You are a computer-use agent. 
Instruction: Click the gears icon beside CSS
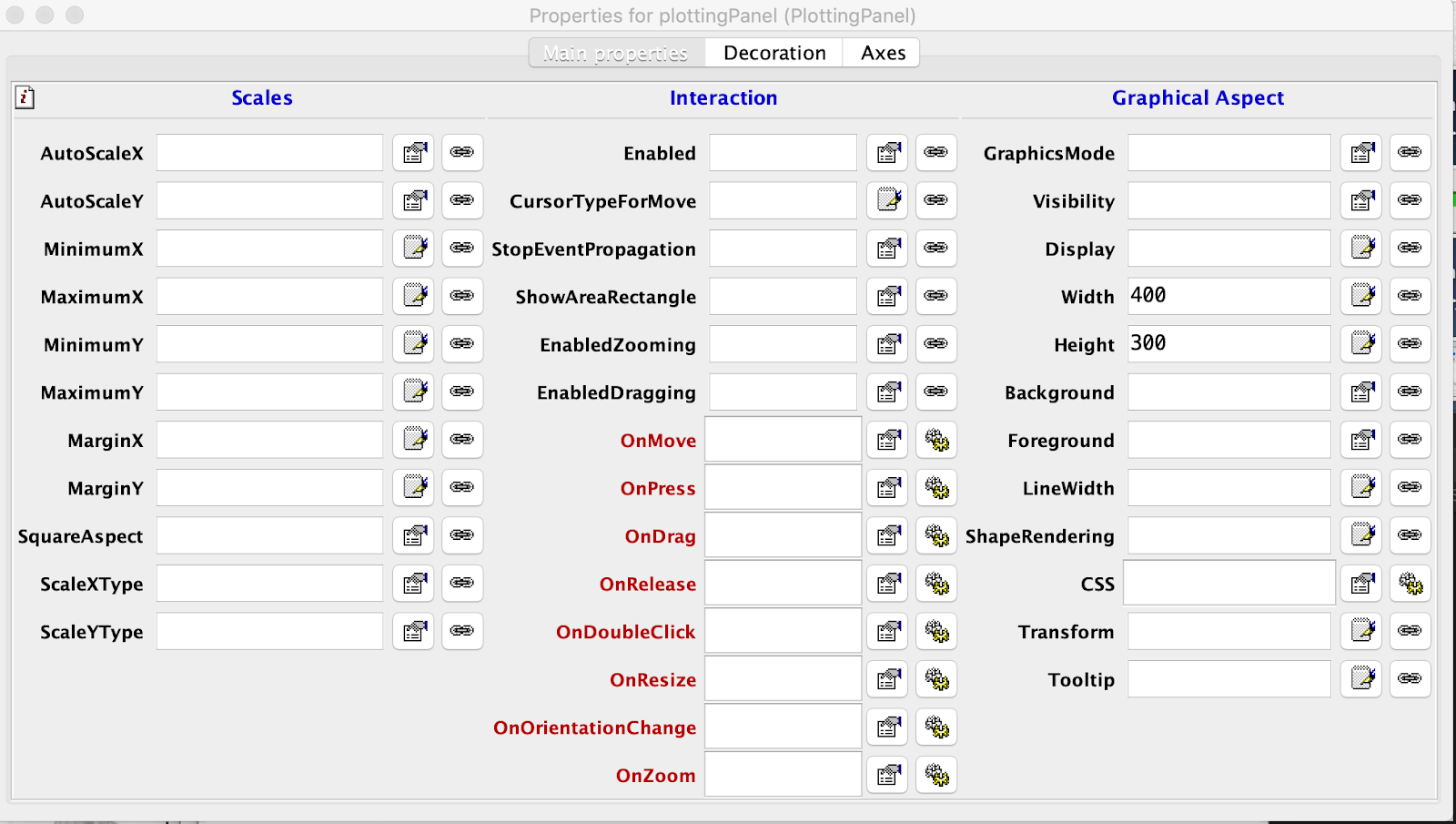pyautogui.click(x=1410, y=584)
